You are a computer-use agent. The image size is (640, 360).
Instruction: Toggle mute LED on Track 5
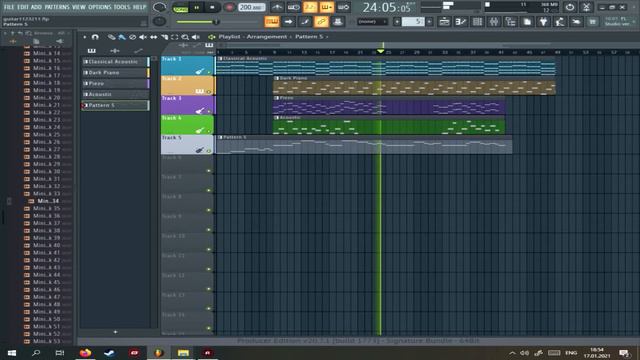pyautogui.click(x=209, y=151)
